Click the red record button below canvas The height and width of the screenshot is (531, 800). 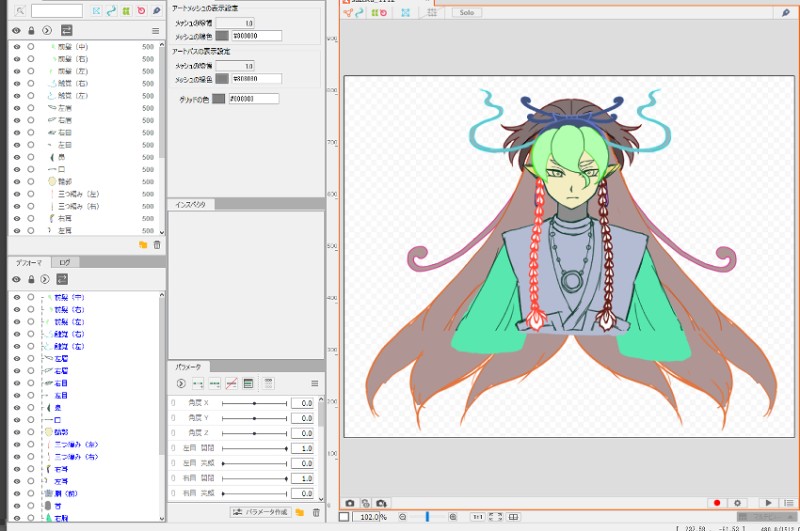pos(717,503)
